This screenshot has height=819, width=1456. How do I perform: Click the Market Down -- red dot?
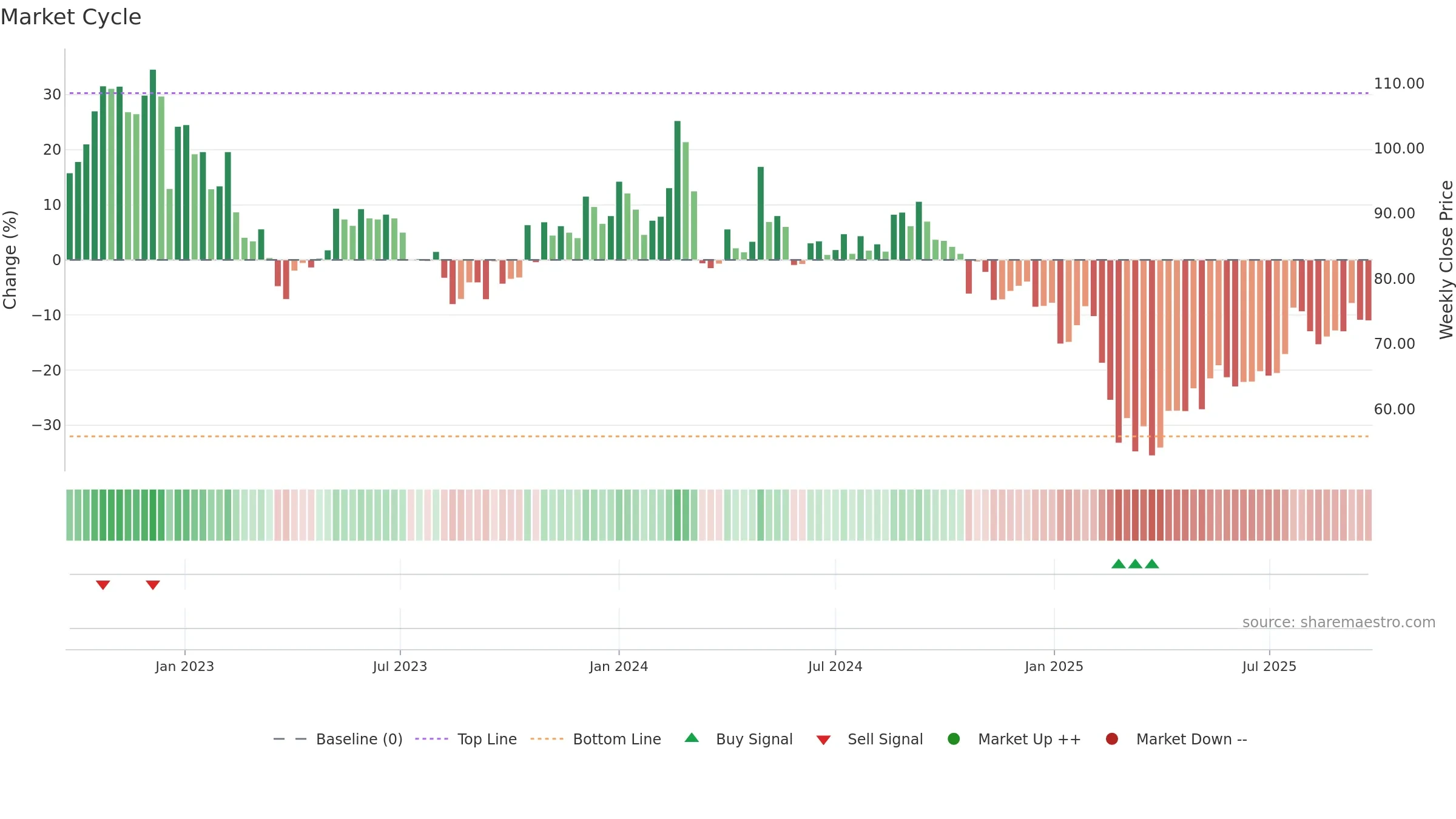(1112, 739)
